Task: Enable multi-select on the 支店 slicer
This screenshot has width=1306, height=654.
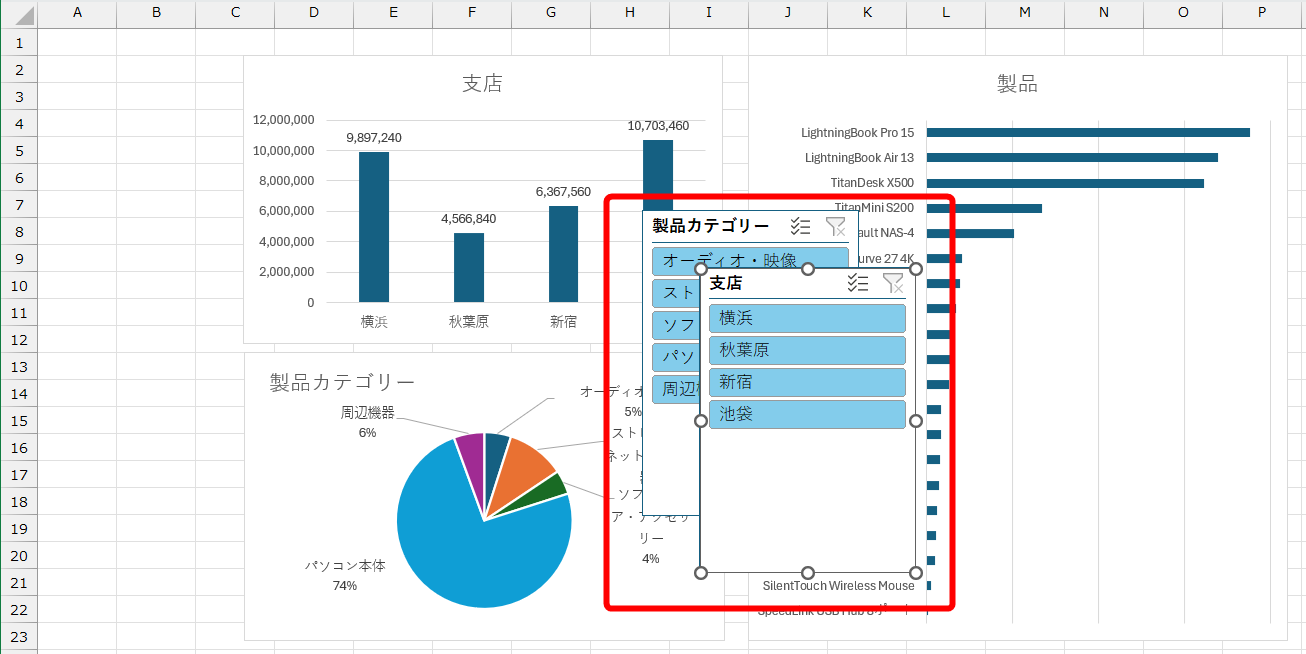Action: (857, 284)
